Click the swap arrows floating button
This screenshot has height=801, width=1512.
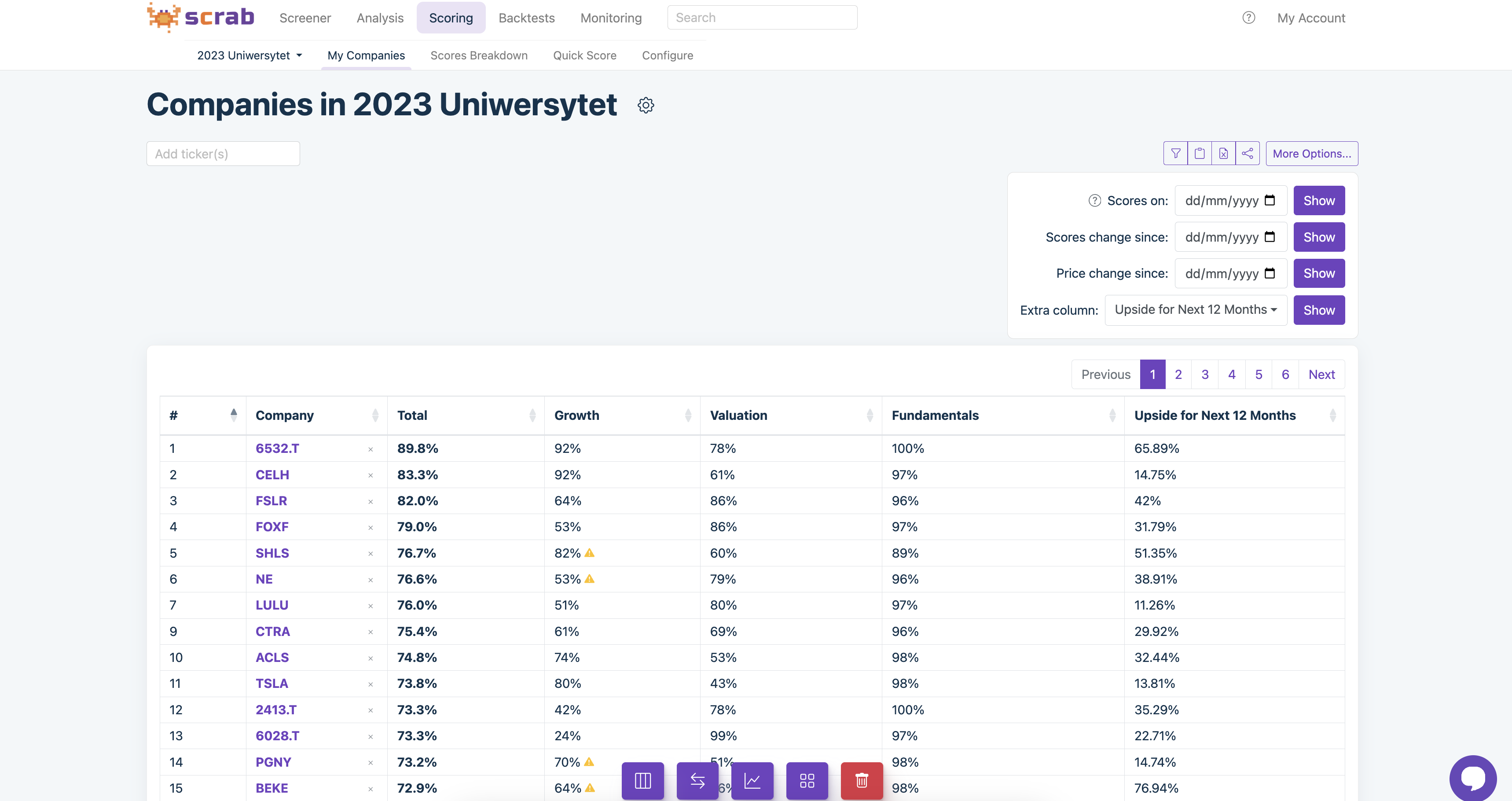tap(697, 780)
